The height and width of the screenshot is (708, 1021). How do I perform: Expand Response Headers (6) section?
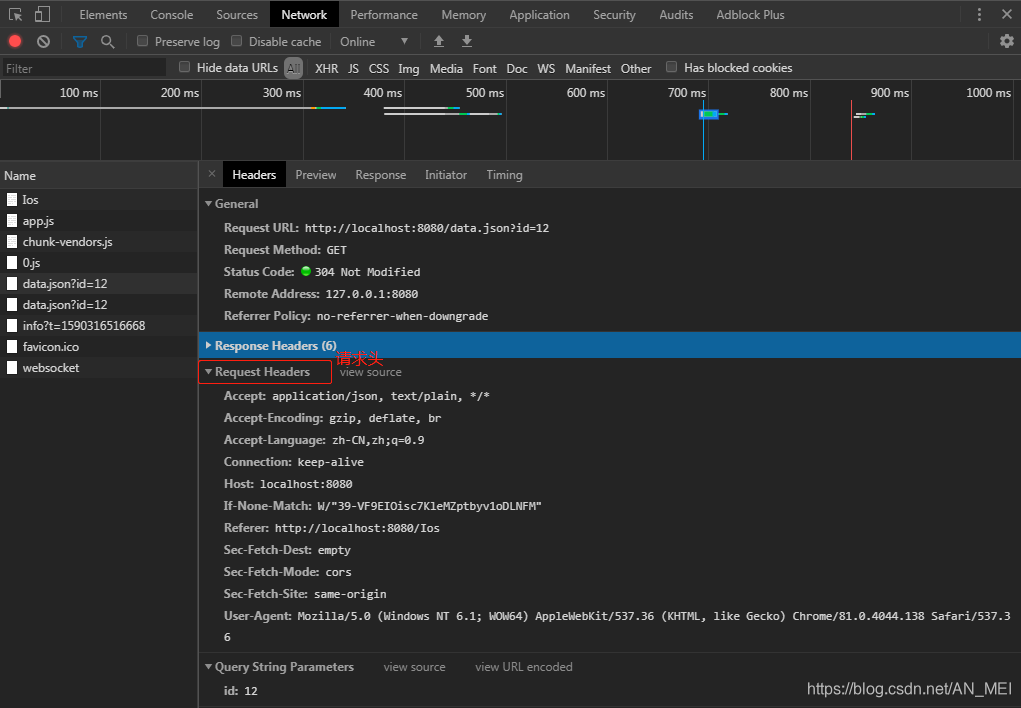(x=208, y=345)
